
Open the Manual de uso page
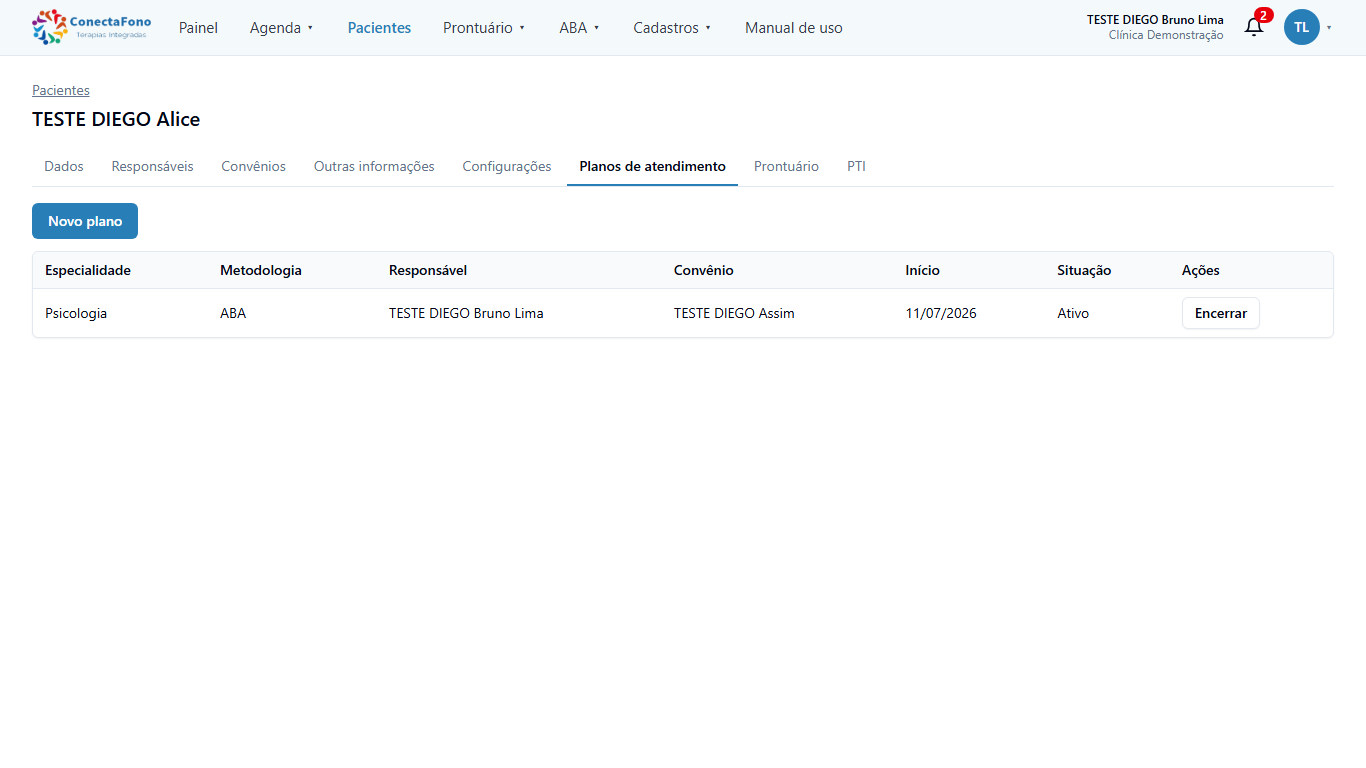(794, 28)
